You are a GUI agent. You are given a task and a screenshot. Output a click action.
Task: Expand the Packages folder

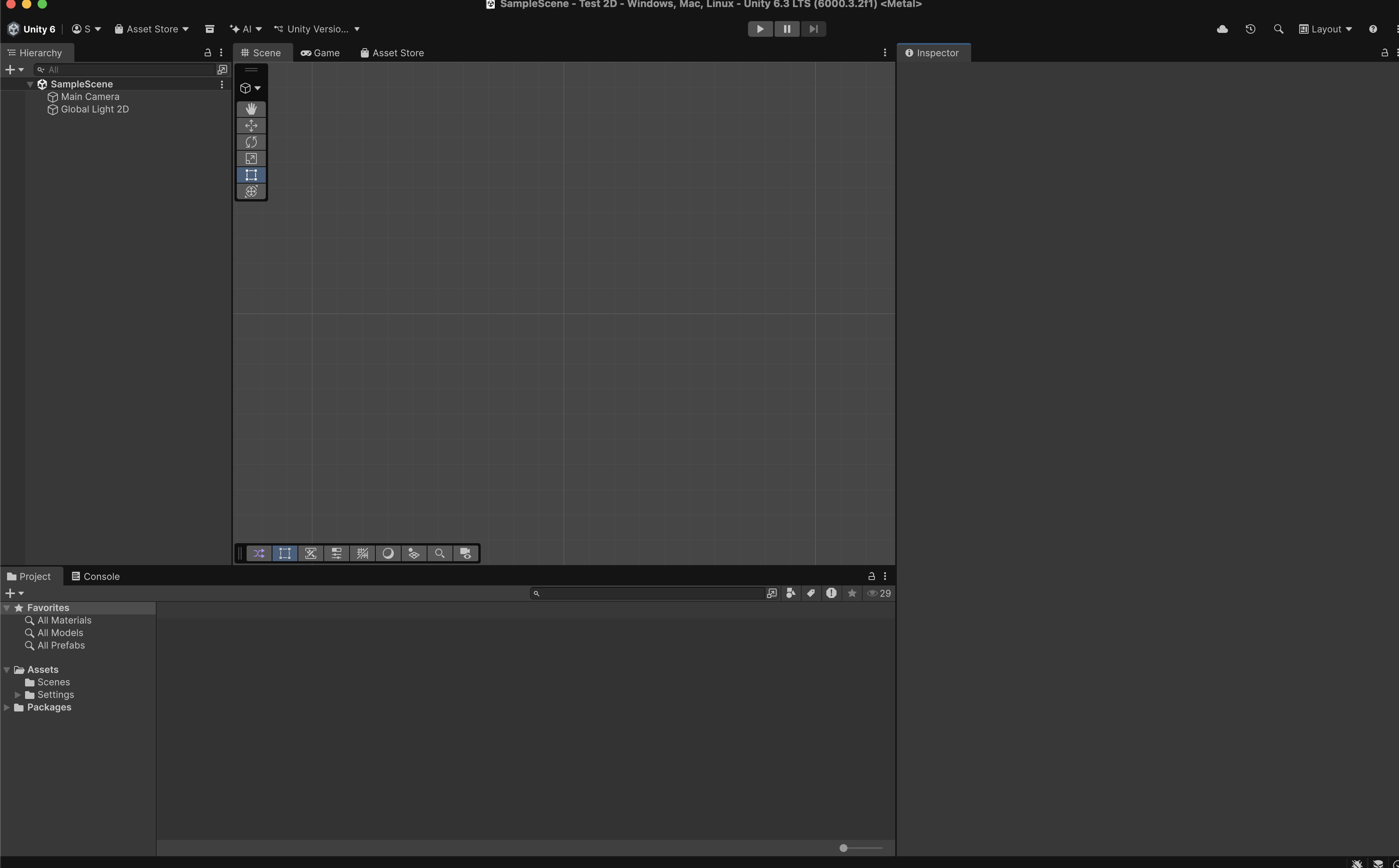7,708
